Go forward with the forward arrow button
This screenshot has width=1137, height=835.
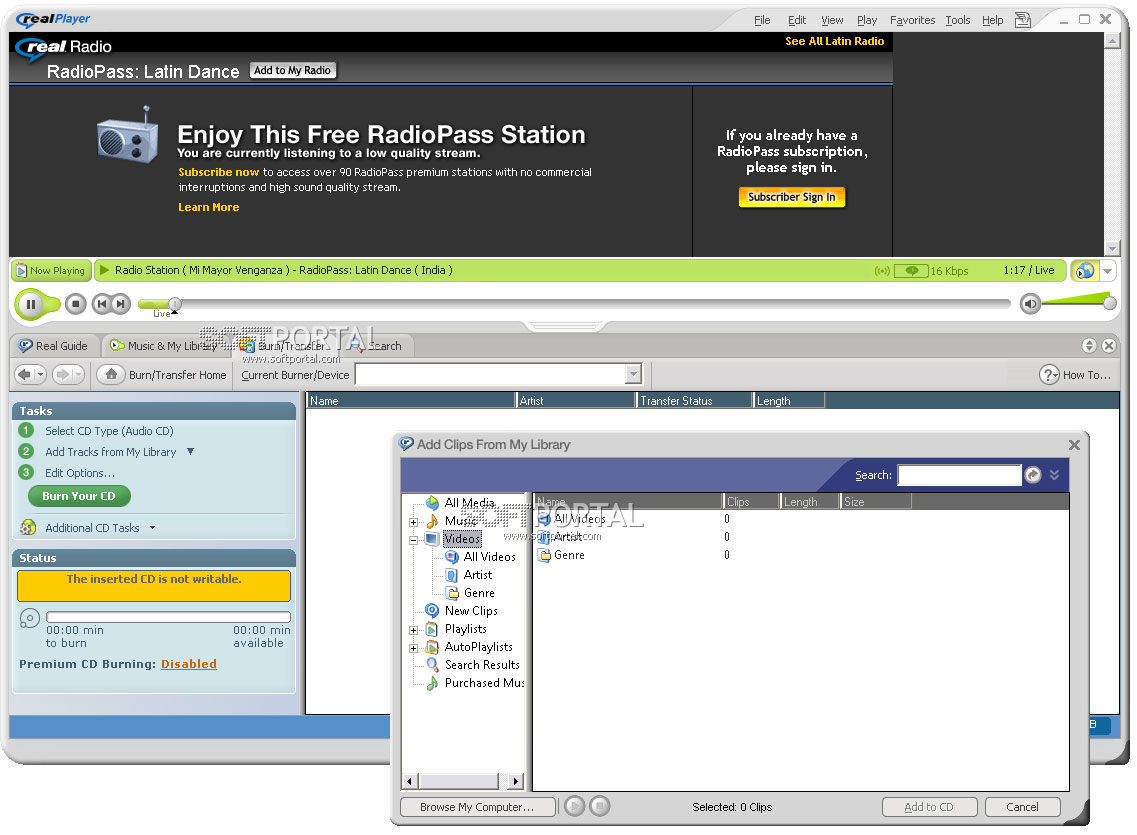click(x=63, y=375)
